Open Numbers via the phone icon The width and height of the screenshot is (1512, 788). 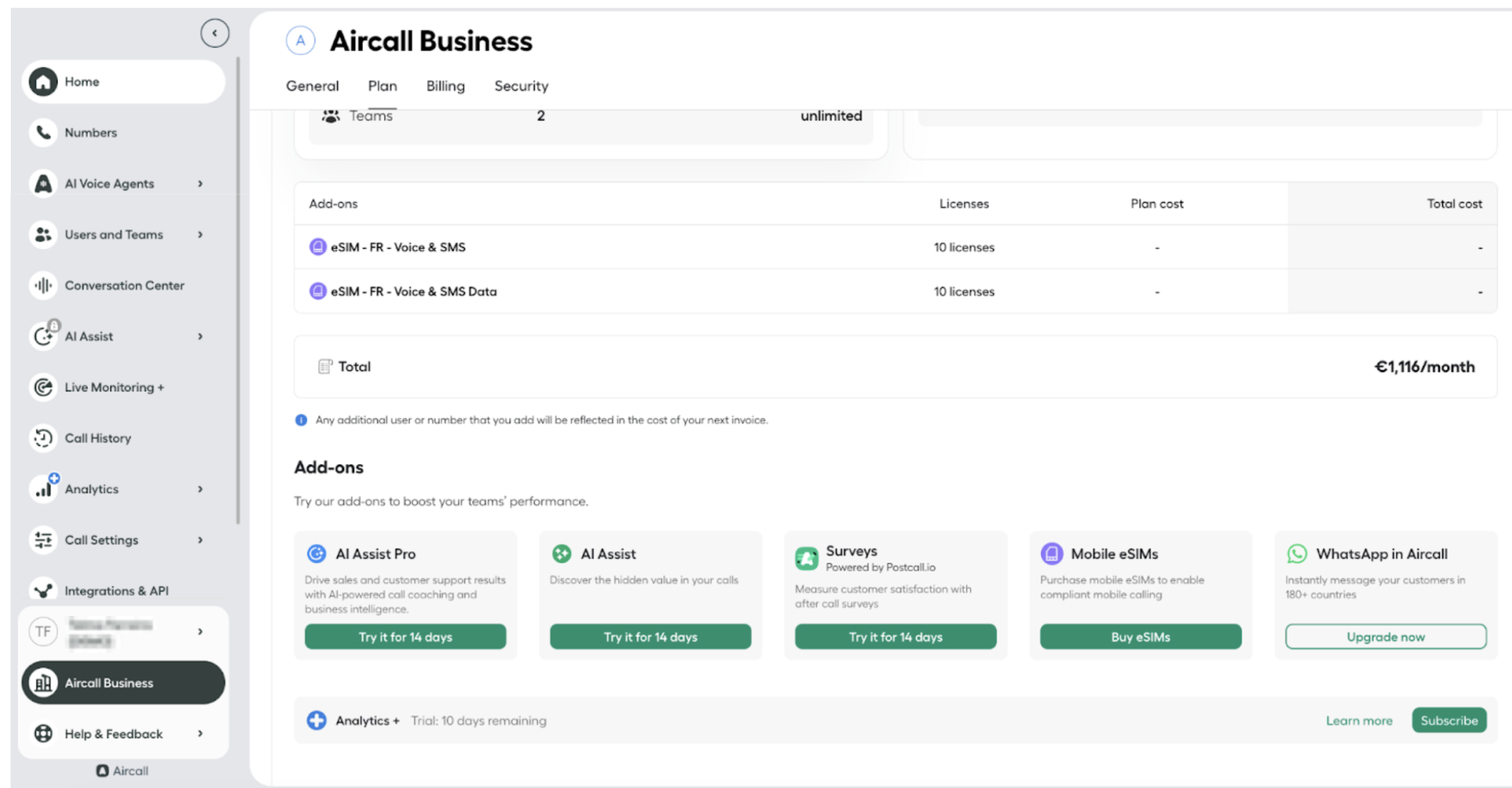43,132
